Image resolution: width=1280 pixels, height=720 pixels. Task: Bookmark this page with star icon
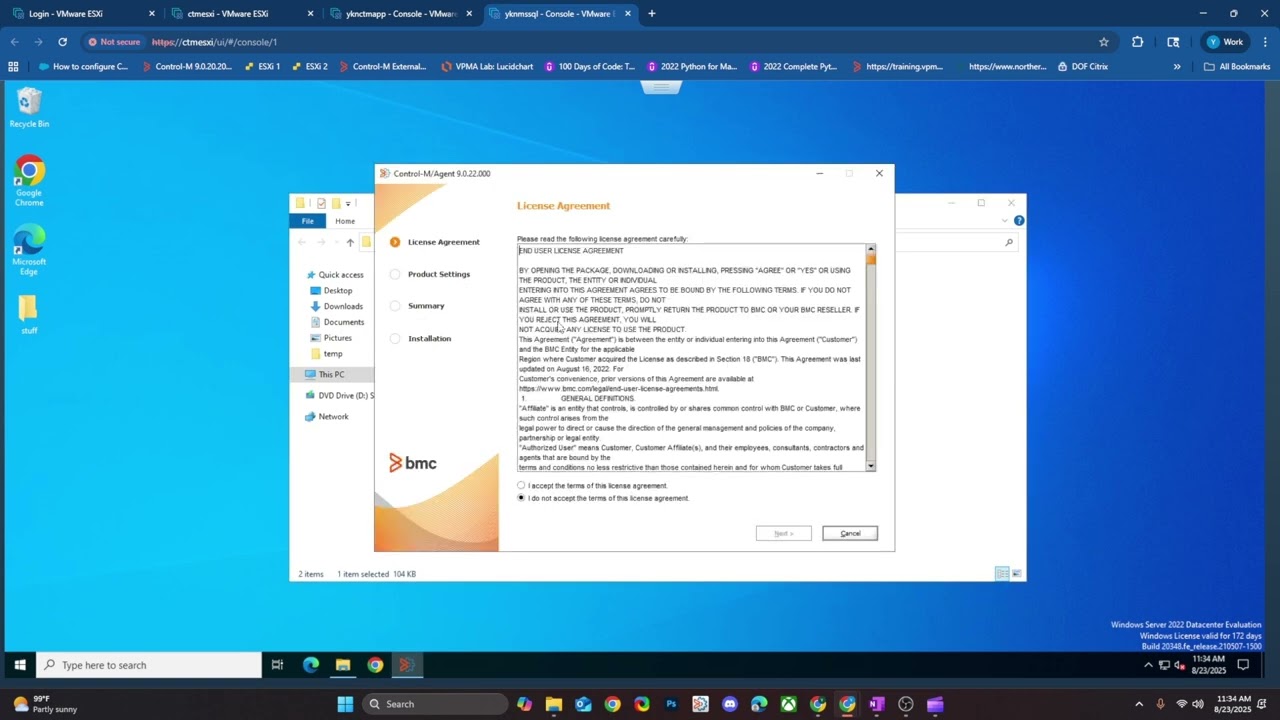point(1104,42)
